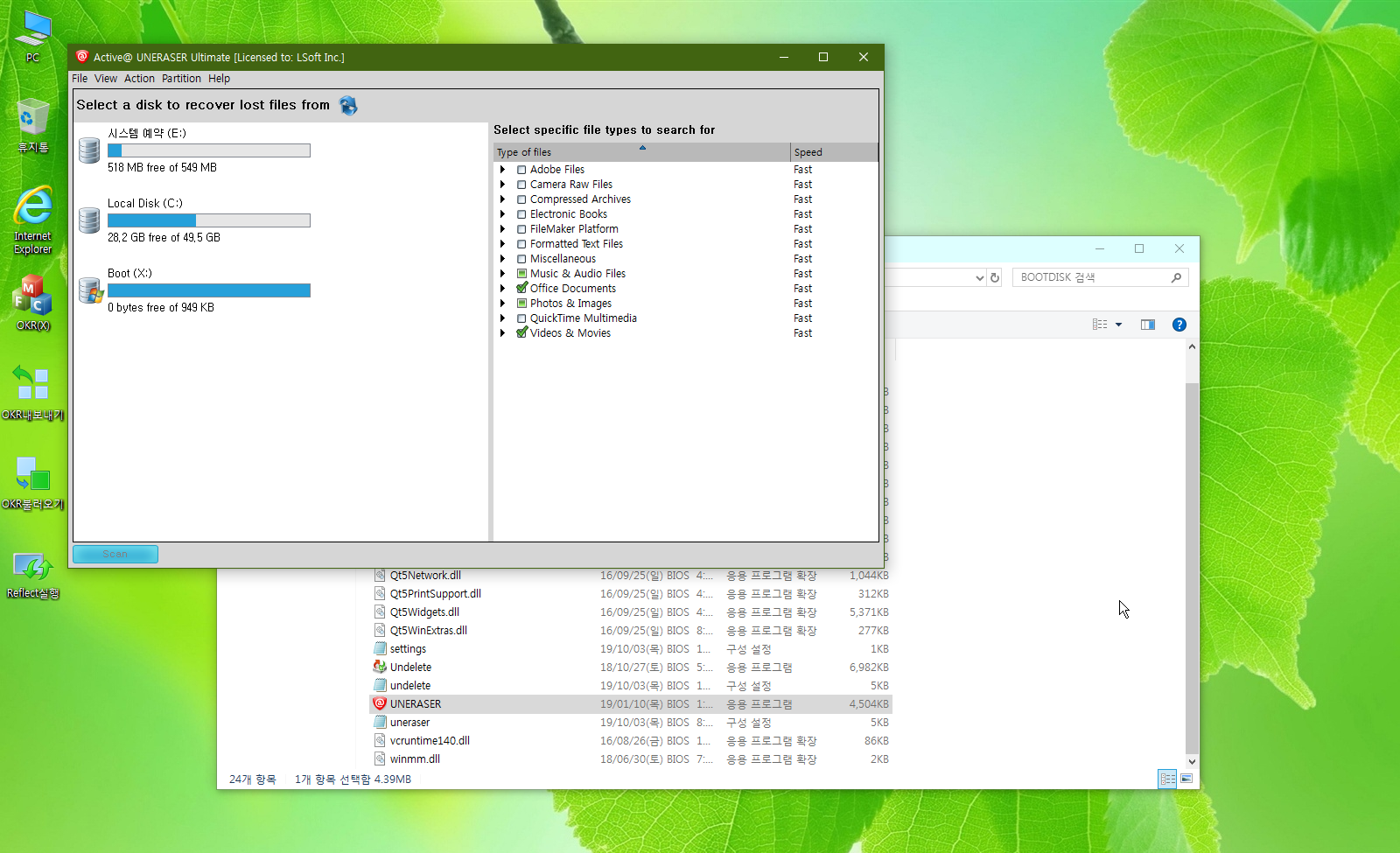The image size is (1400, 853).
Task: Open the View menu
Action: tap(105, 79)
